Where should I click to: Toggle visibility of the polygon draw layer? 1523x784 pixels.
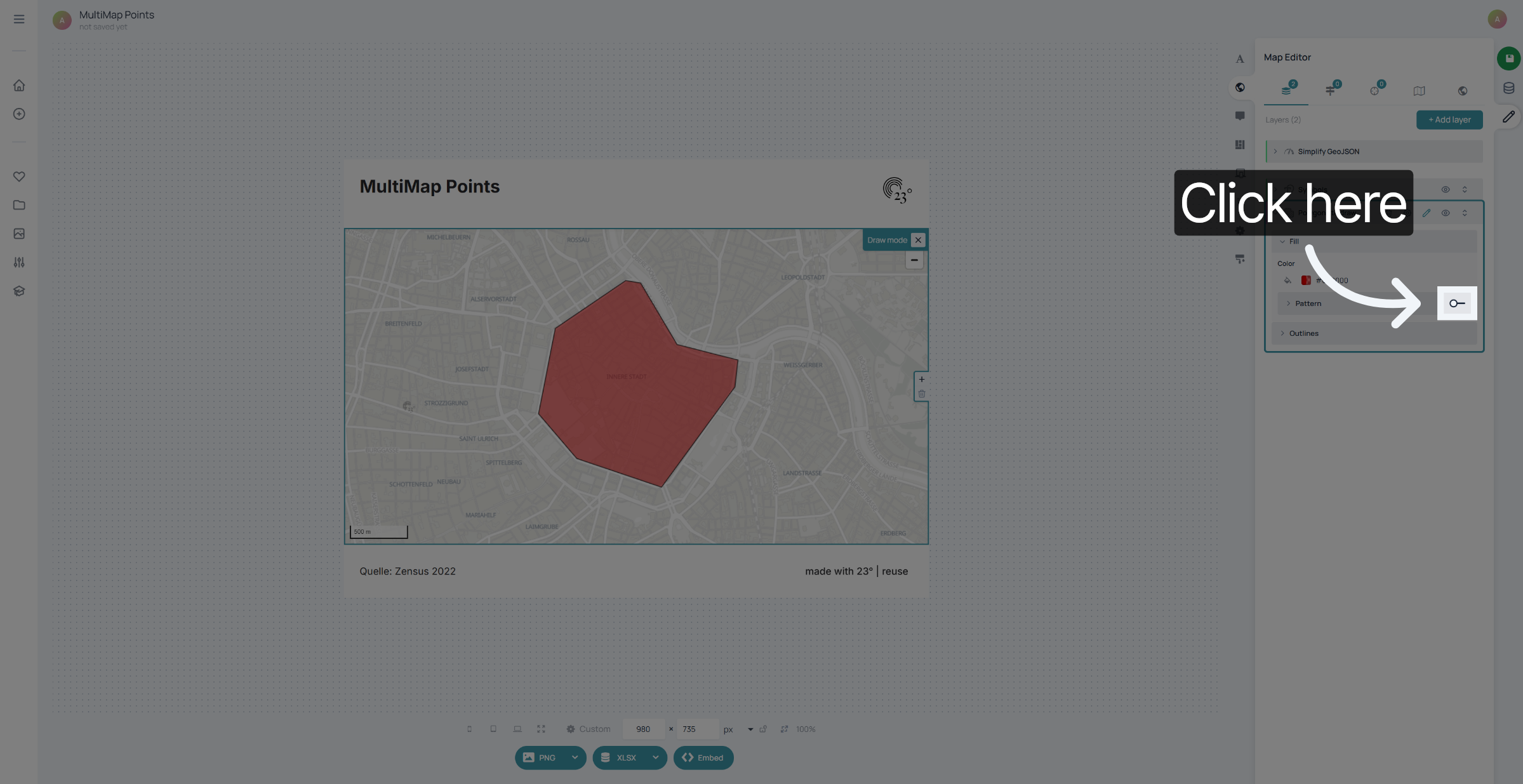tap(1445, 213)
